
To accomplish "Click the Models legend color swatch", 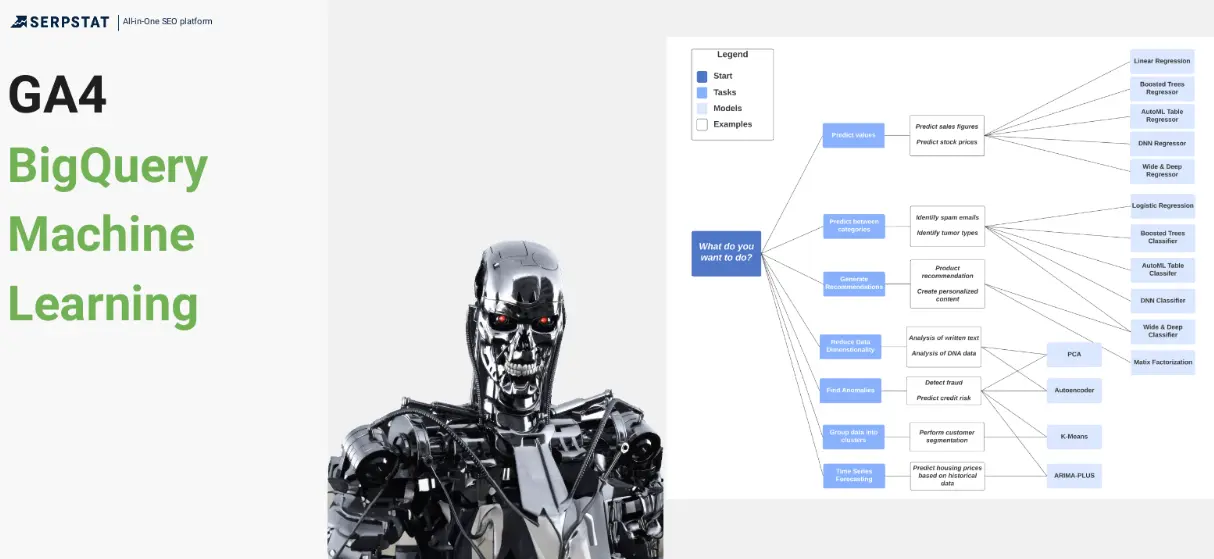I will [x=702, y=108].
